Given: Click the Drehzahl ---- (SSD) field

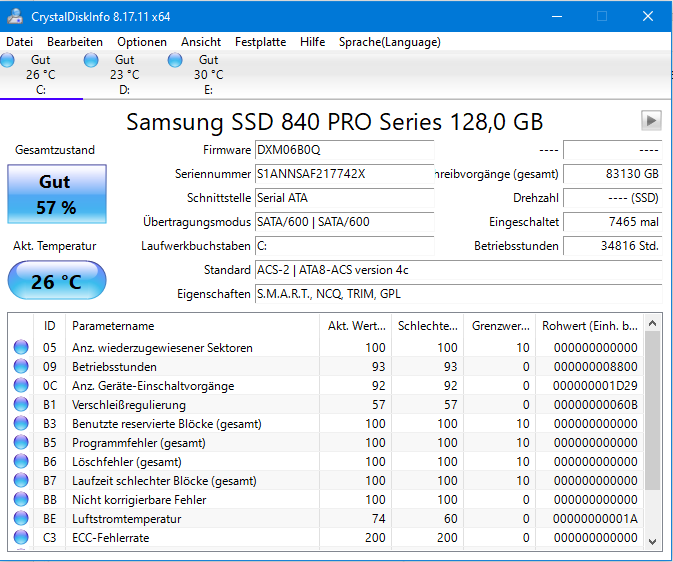Looking at the screenshot, I should tap(612, 198).
